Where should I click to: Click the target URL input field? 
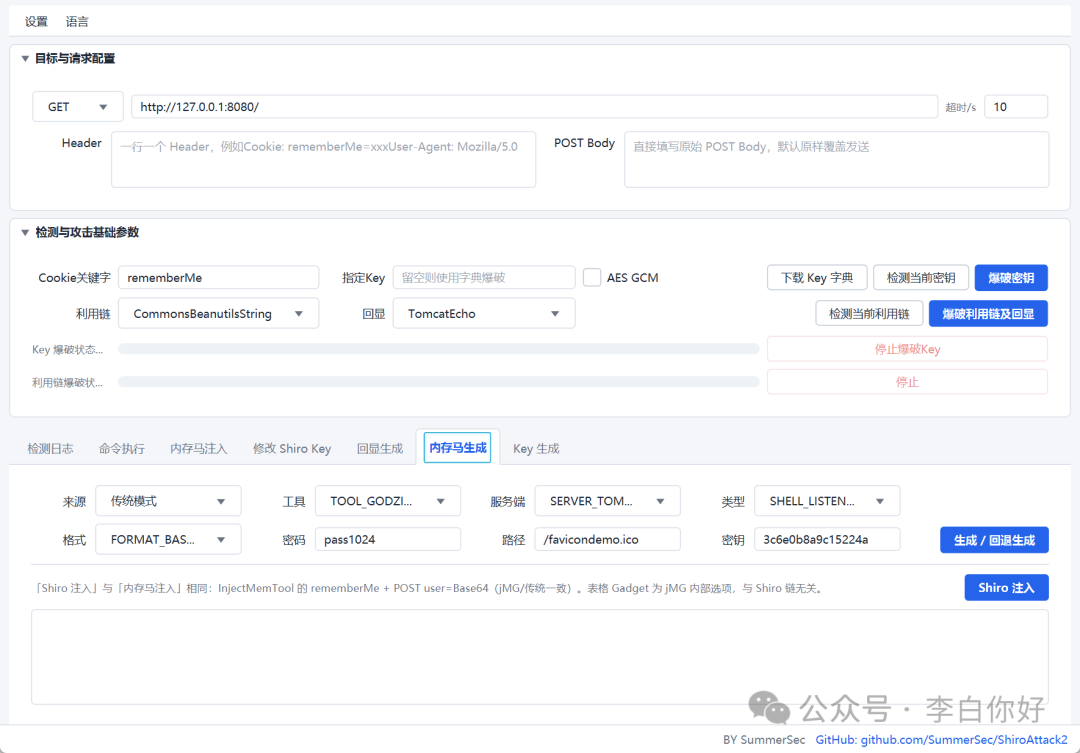534,107
